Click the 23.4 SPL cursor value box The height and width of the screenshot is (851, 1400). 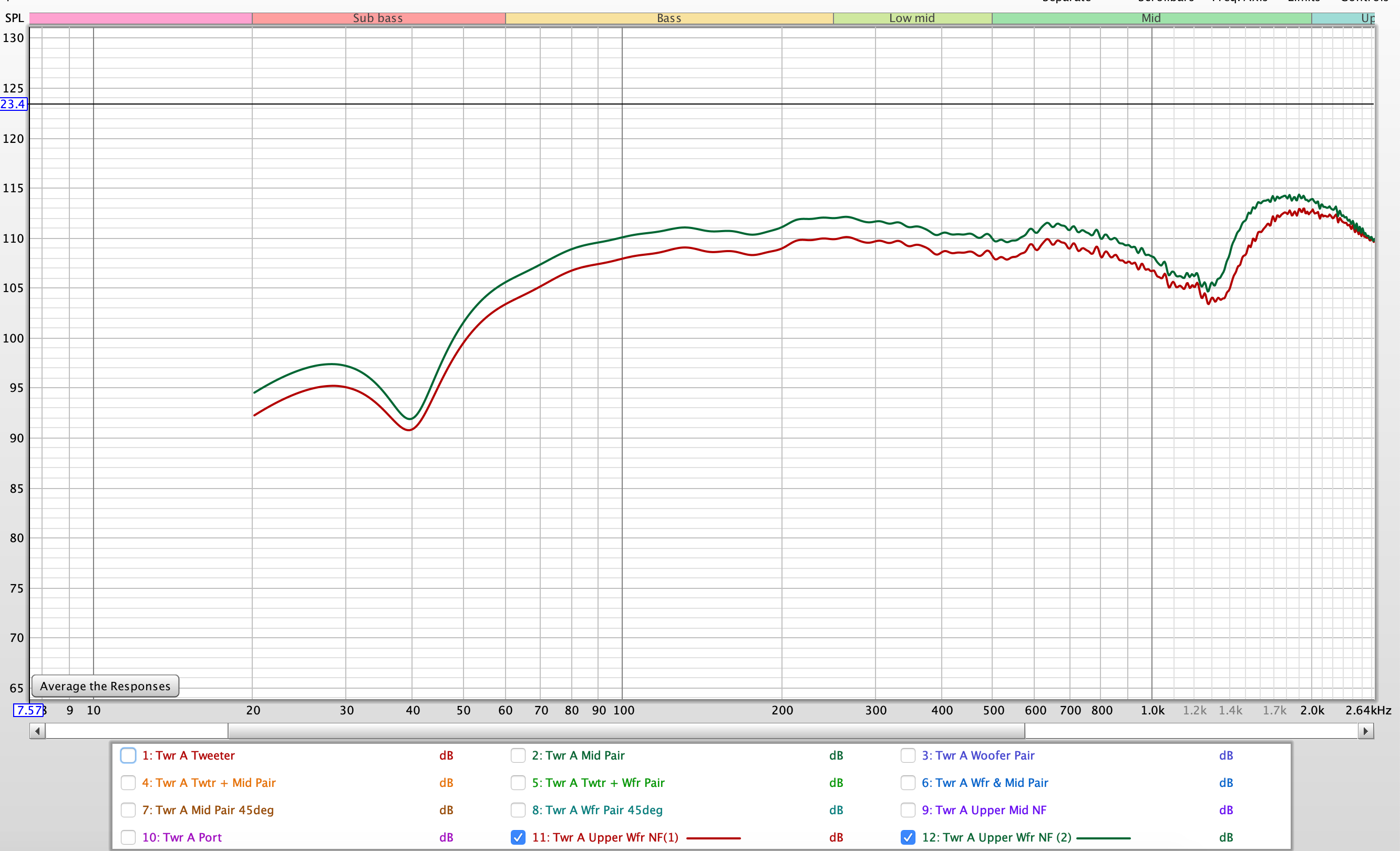[x=13, y=104]
